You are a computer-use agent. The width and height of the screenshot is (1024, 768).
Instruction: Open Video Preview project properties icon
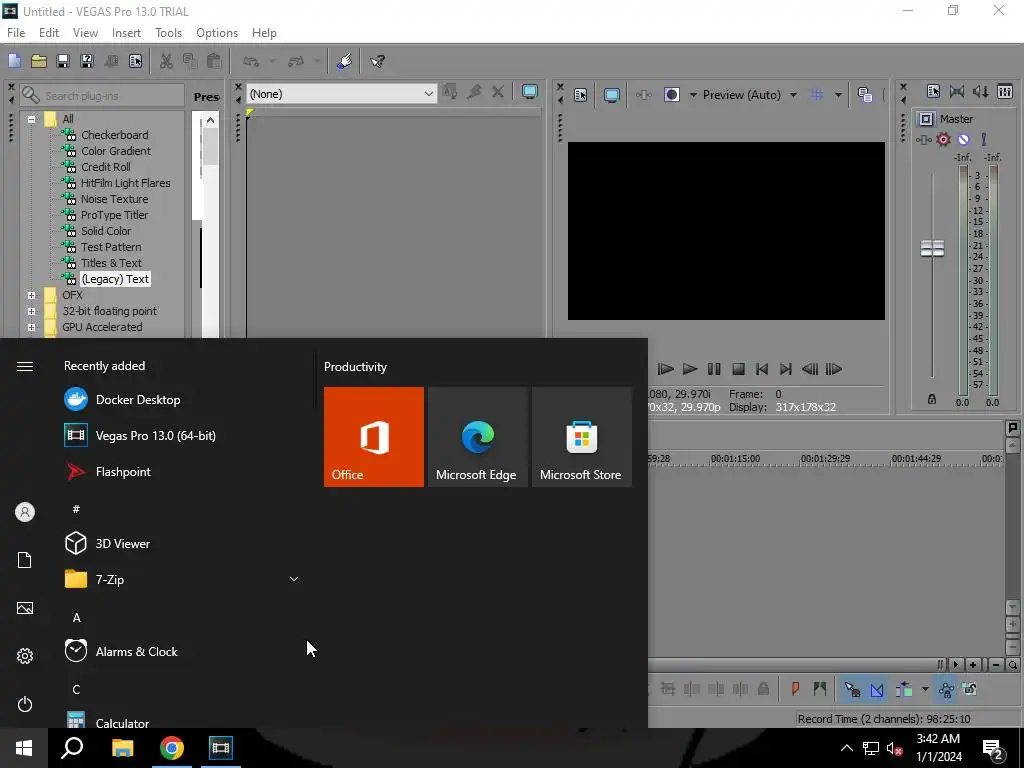[581, 95]
